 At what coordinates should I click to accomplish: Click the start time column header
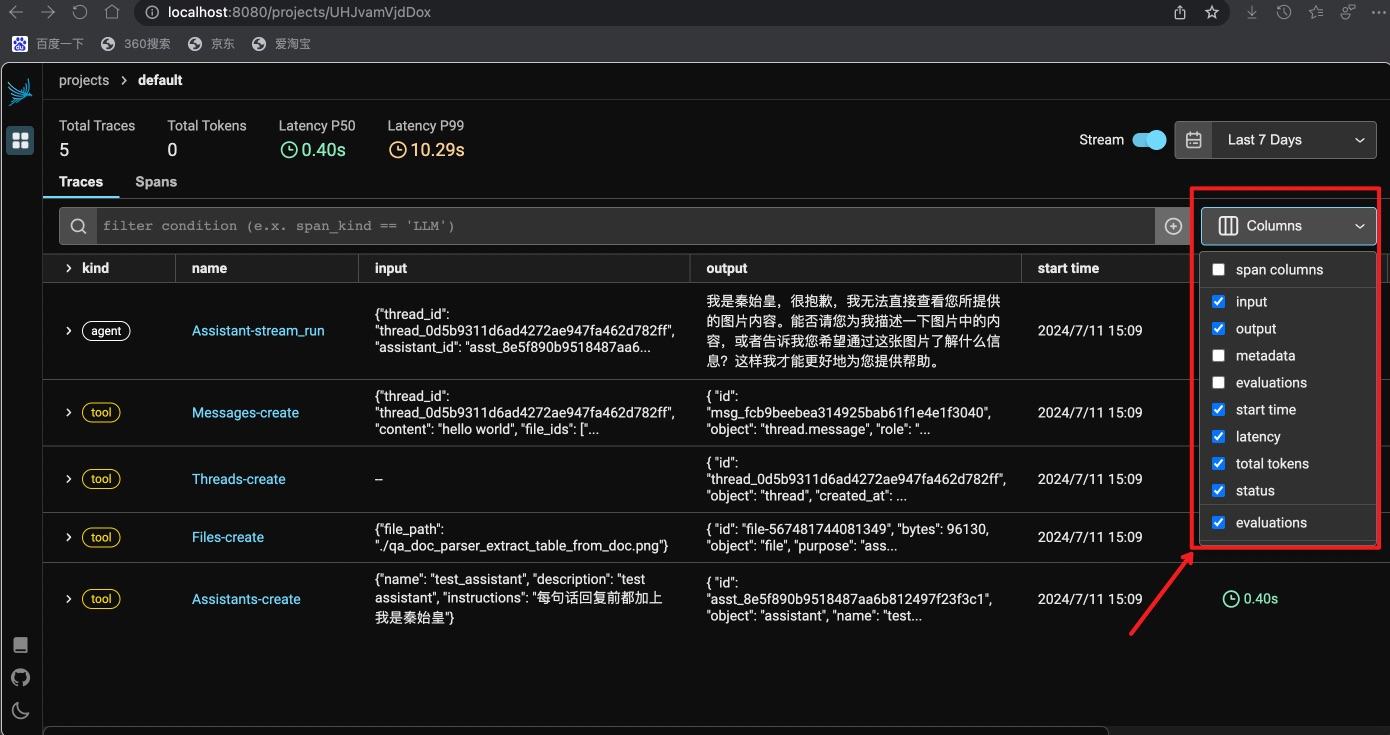[1068, 268]
